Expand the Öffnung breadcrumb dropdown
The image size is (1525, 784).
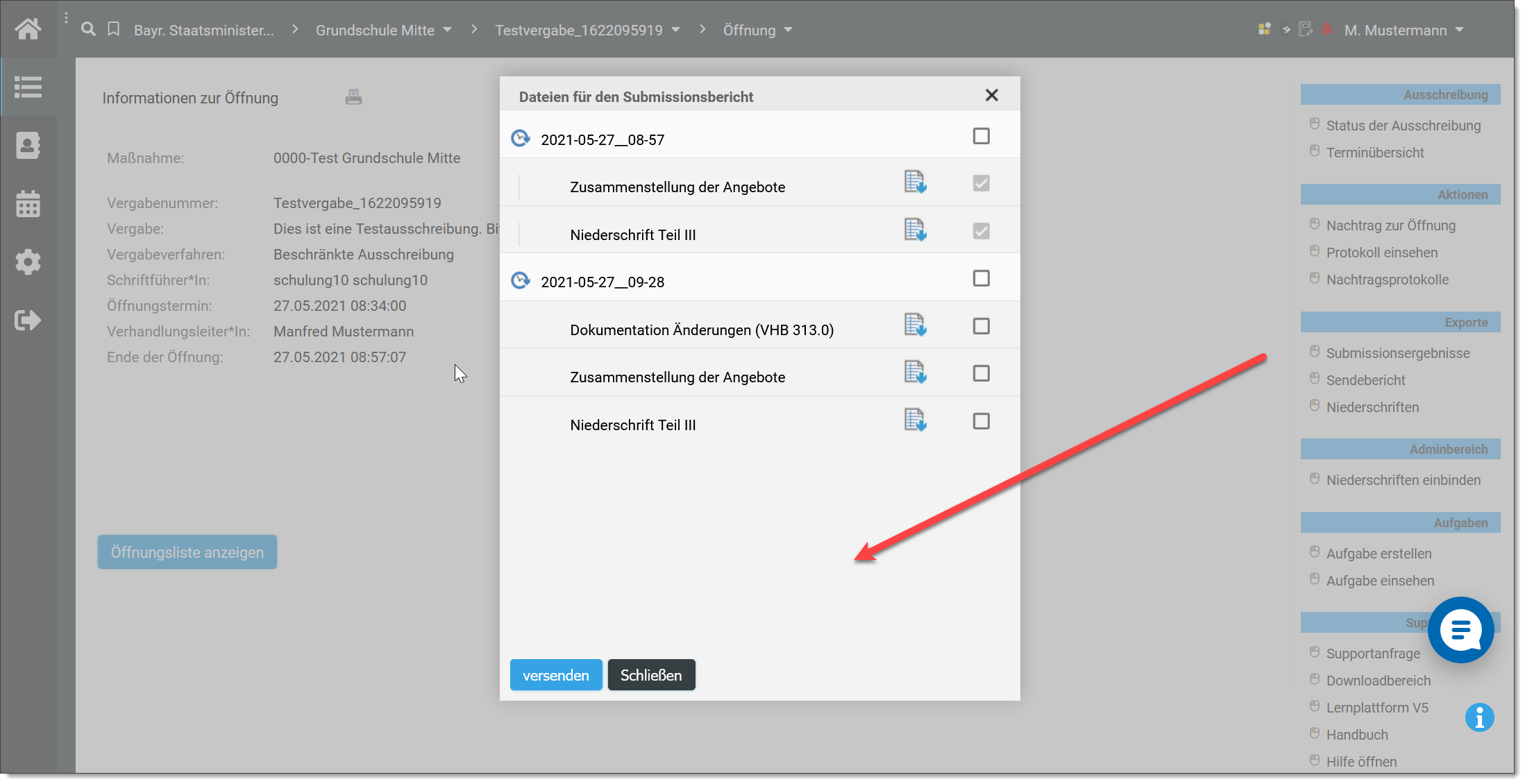pos(789,30)
